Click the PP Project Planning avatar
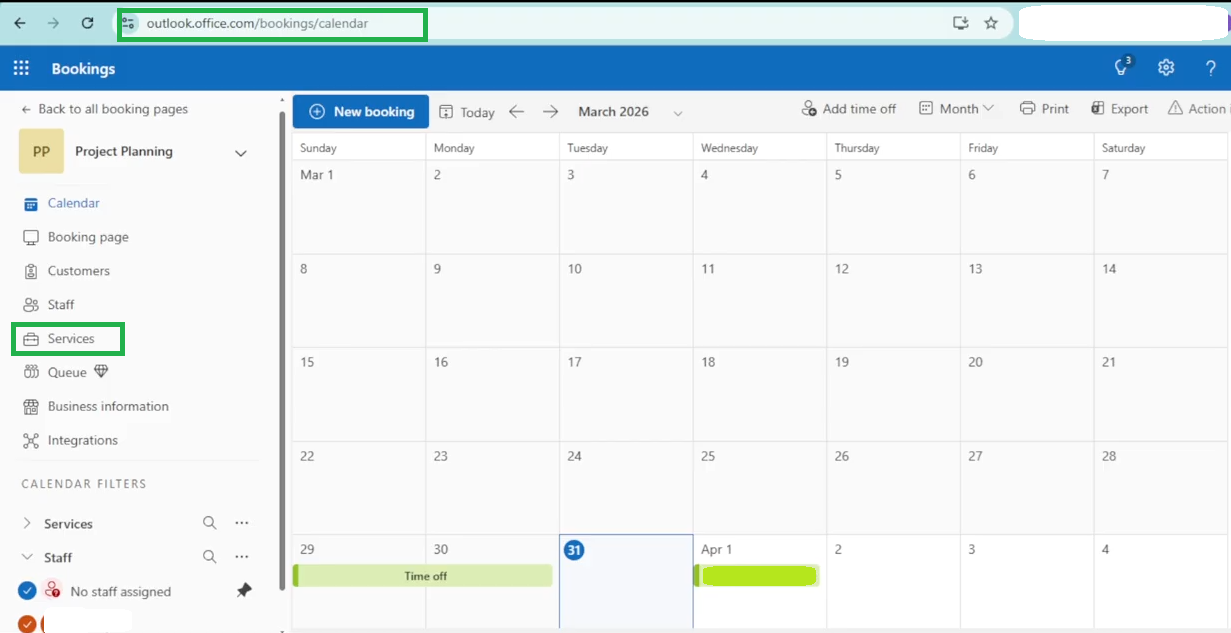 click(41, 152)
